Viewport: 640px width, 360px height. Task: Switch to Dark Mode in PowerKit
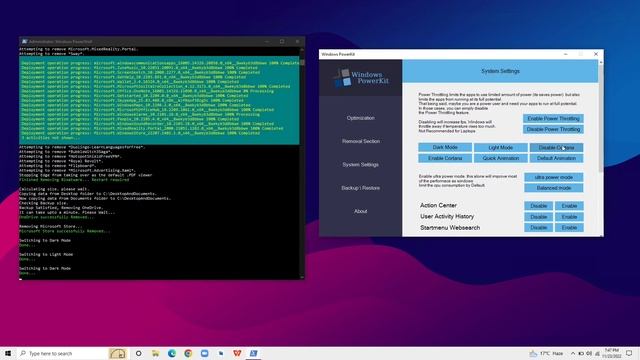[445, 147]
